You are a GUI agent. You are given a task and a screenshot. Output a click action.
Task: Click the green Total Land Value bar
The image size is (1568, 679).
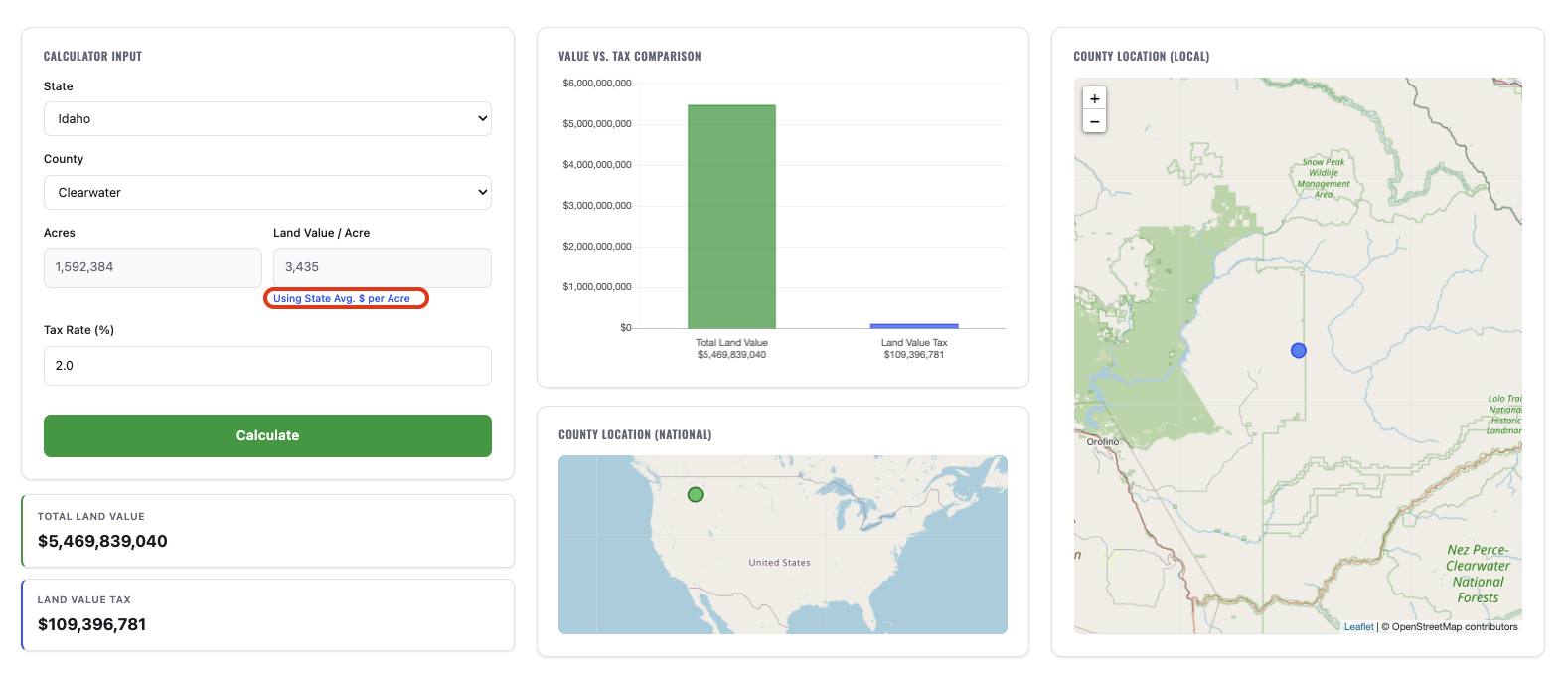pos(731,217)
